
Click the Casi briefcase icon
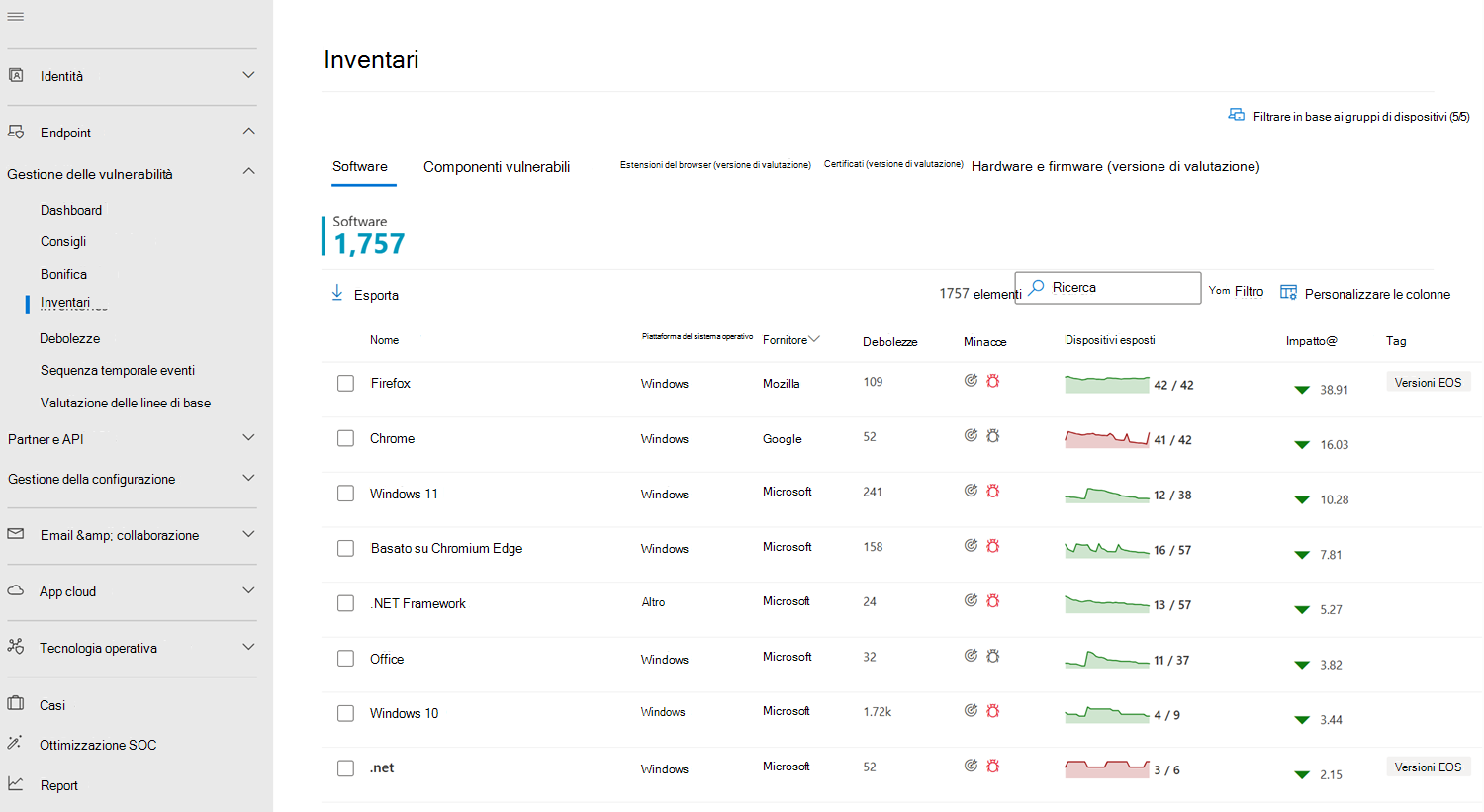pos(16,704)
